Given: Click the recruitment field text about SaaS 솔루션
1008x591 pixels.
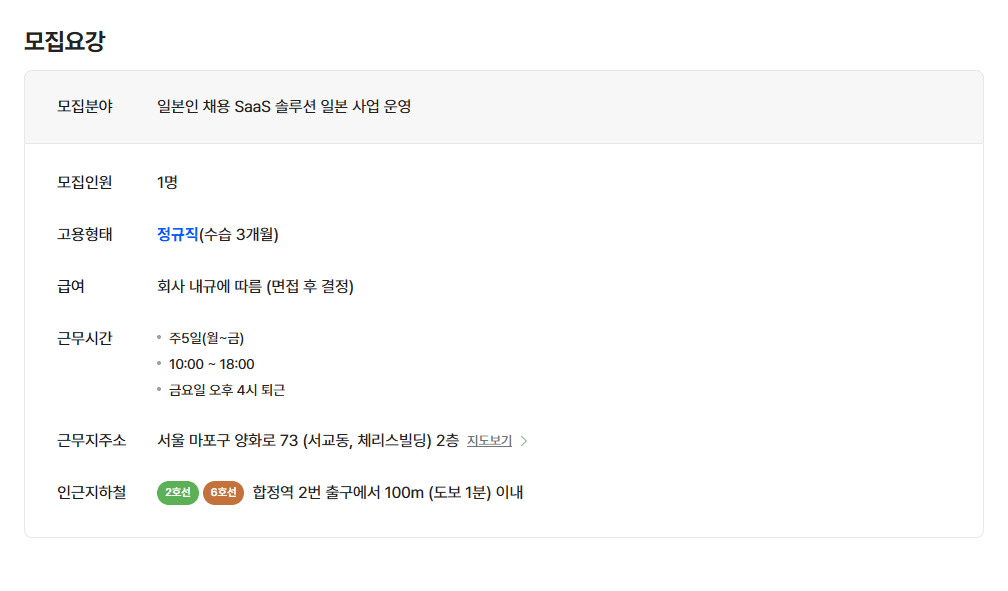Looking at the screenshot, I should 284,106.
